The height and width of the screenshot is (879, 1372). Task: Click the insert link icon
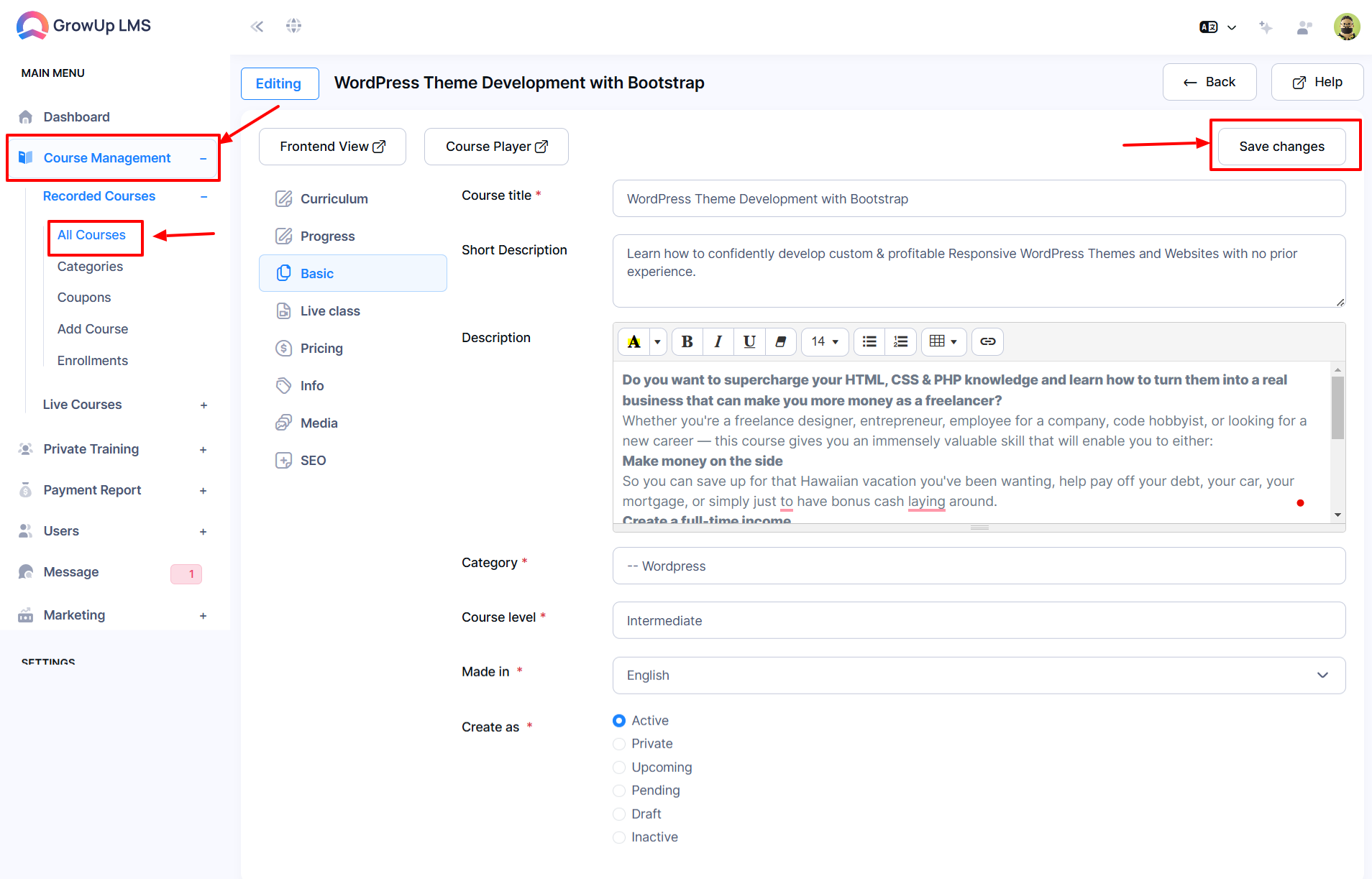tap(987, 341)
